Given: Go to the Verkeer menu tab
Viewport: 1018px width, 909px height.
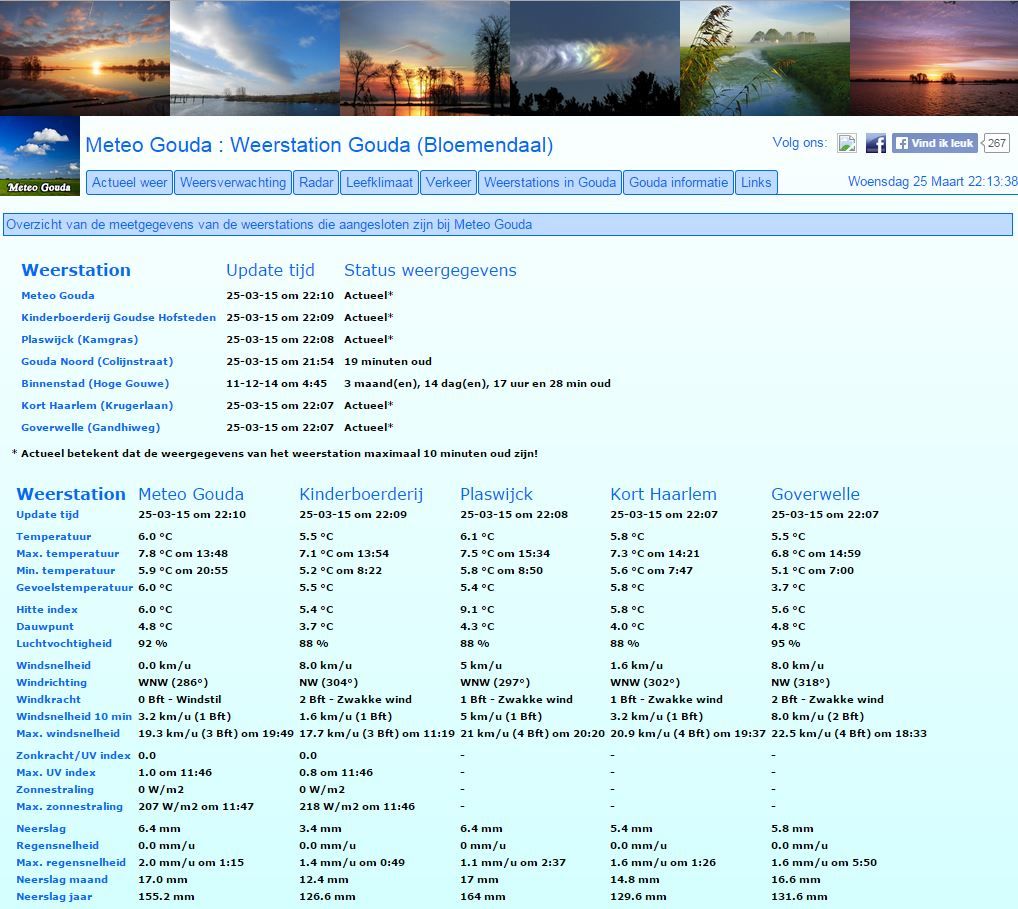Looking at the screenshot, I should pyautogui.click(x=449, y=182).
